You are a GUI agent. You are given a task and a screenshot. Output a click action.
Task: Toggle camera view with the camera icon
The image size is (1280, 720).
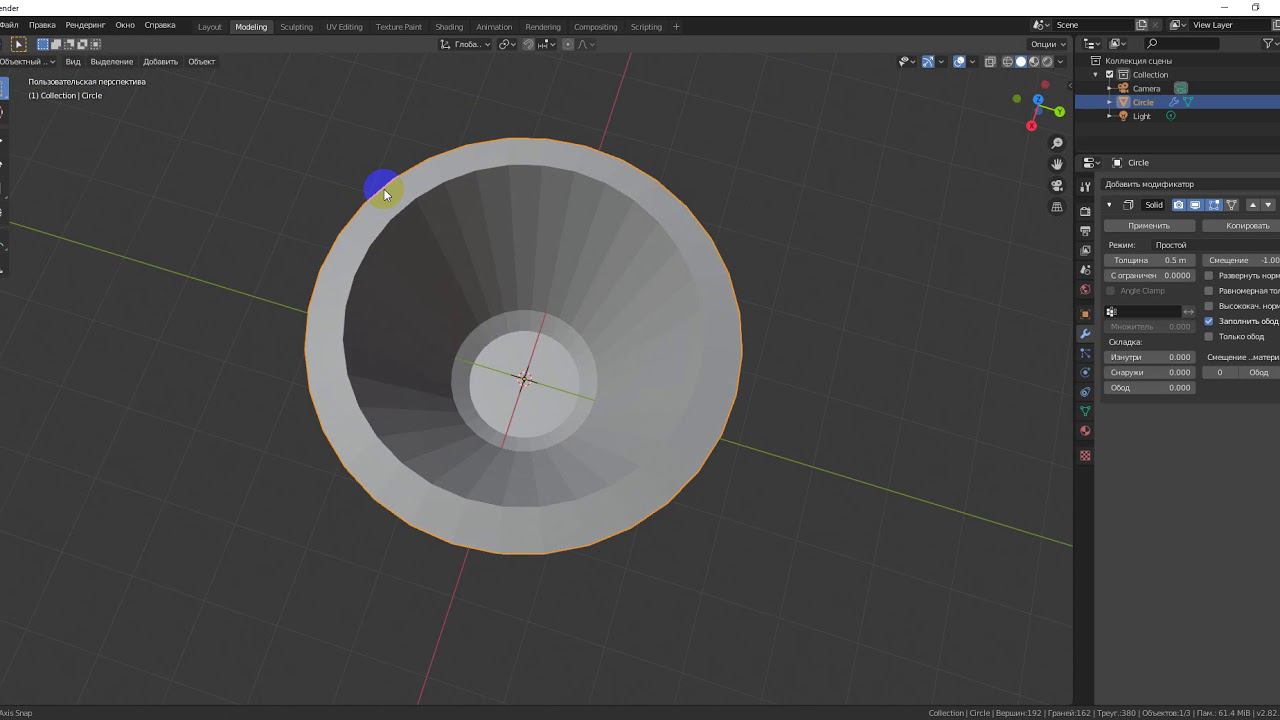1057,186
